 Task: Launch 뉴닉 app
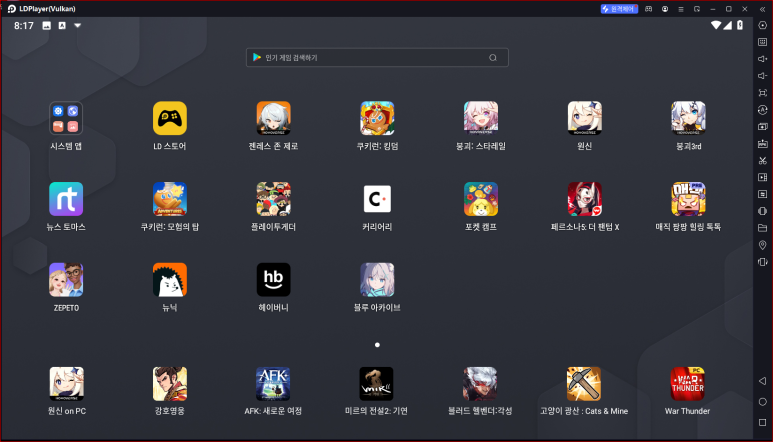(170, 280)
